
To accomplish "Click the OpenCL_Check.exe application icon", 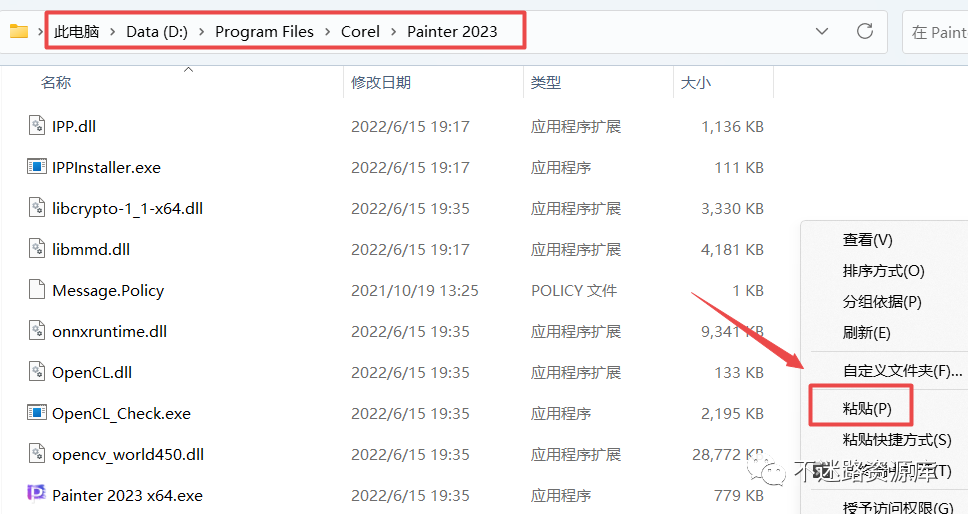I will [37, 413].
